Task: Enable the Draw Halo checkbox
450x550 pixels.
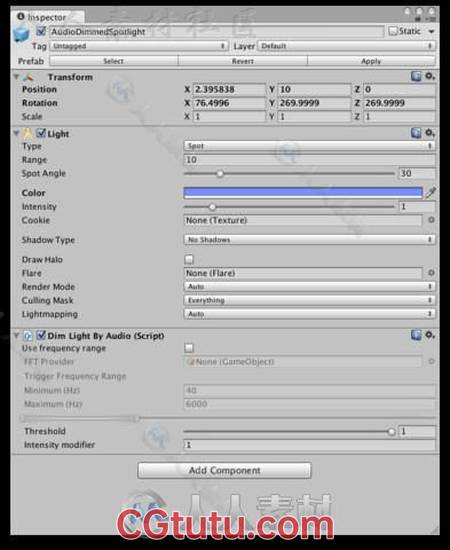Action: [189, 259]
